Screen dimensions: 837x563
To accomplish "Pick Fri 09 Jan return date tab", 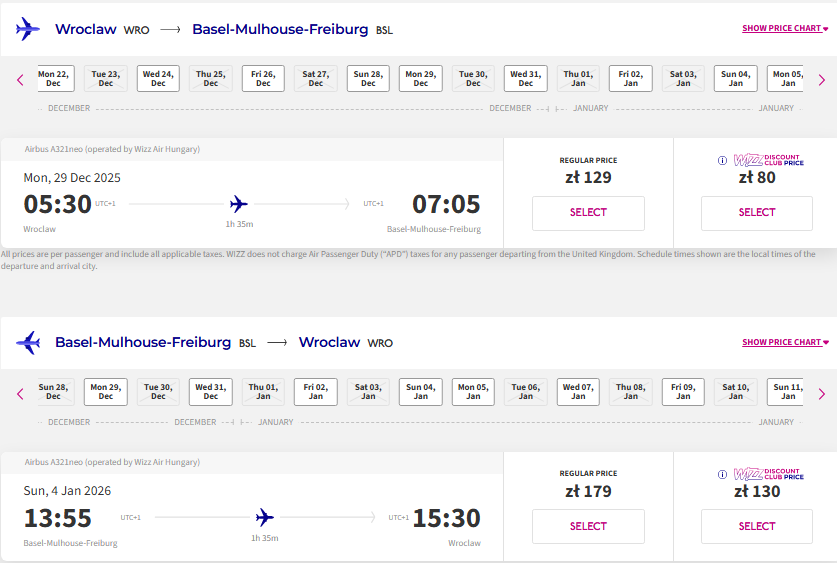I will [x=683, y=392].
